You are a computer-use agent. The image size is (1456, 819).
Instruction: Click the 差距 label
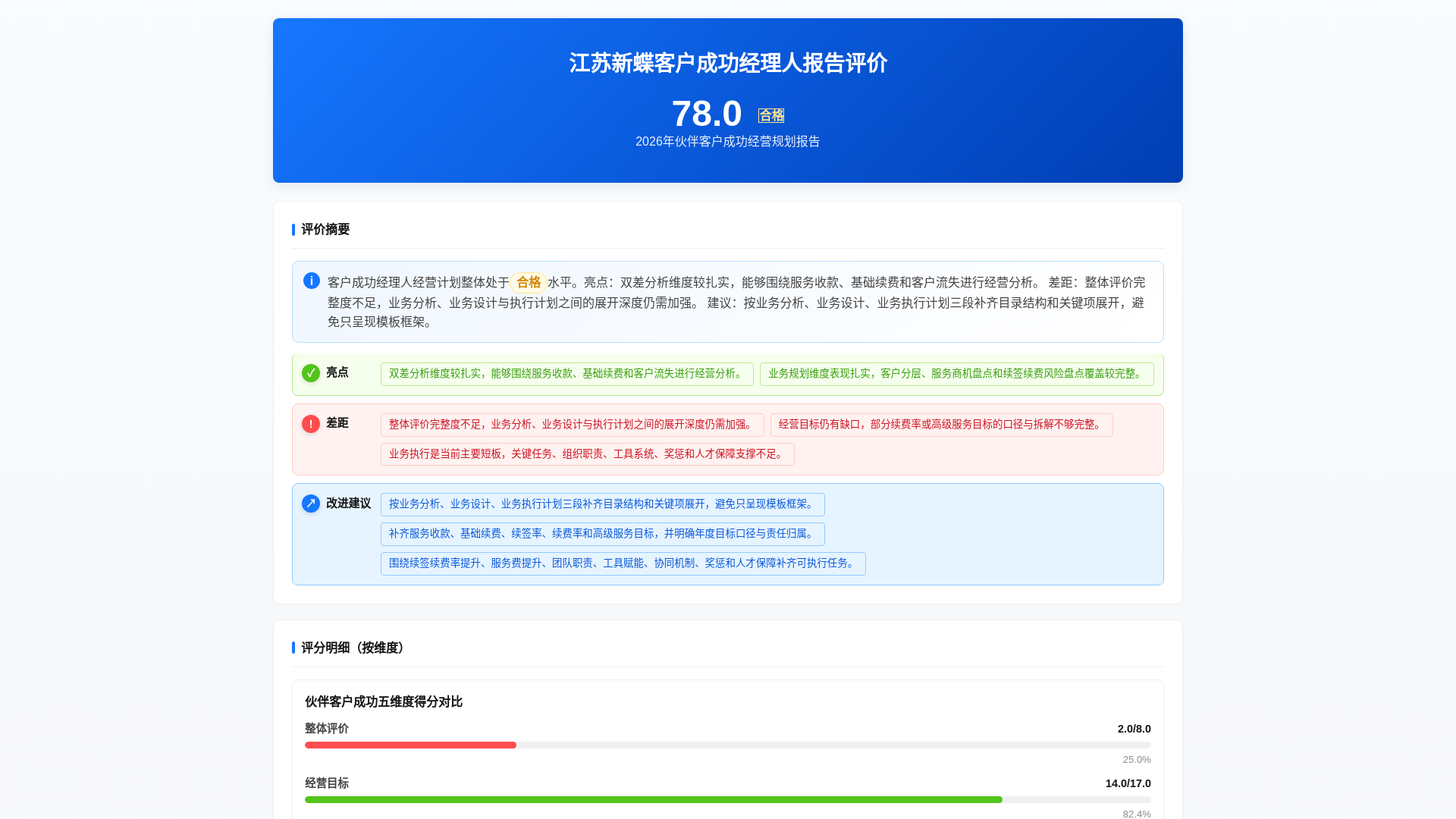point(337,423)
